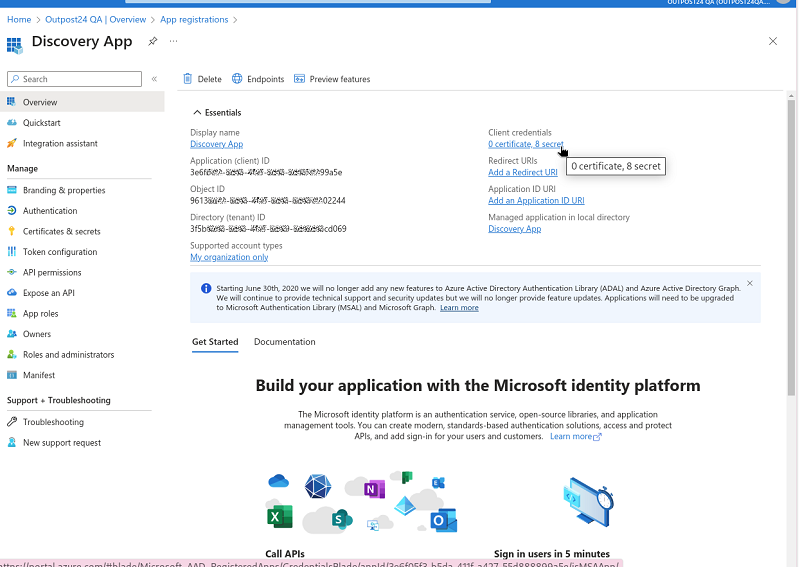The image size is (800, 567).
Task: Click the Delete trash icon in toolbar
Action: (x=188, y=79)
